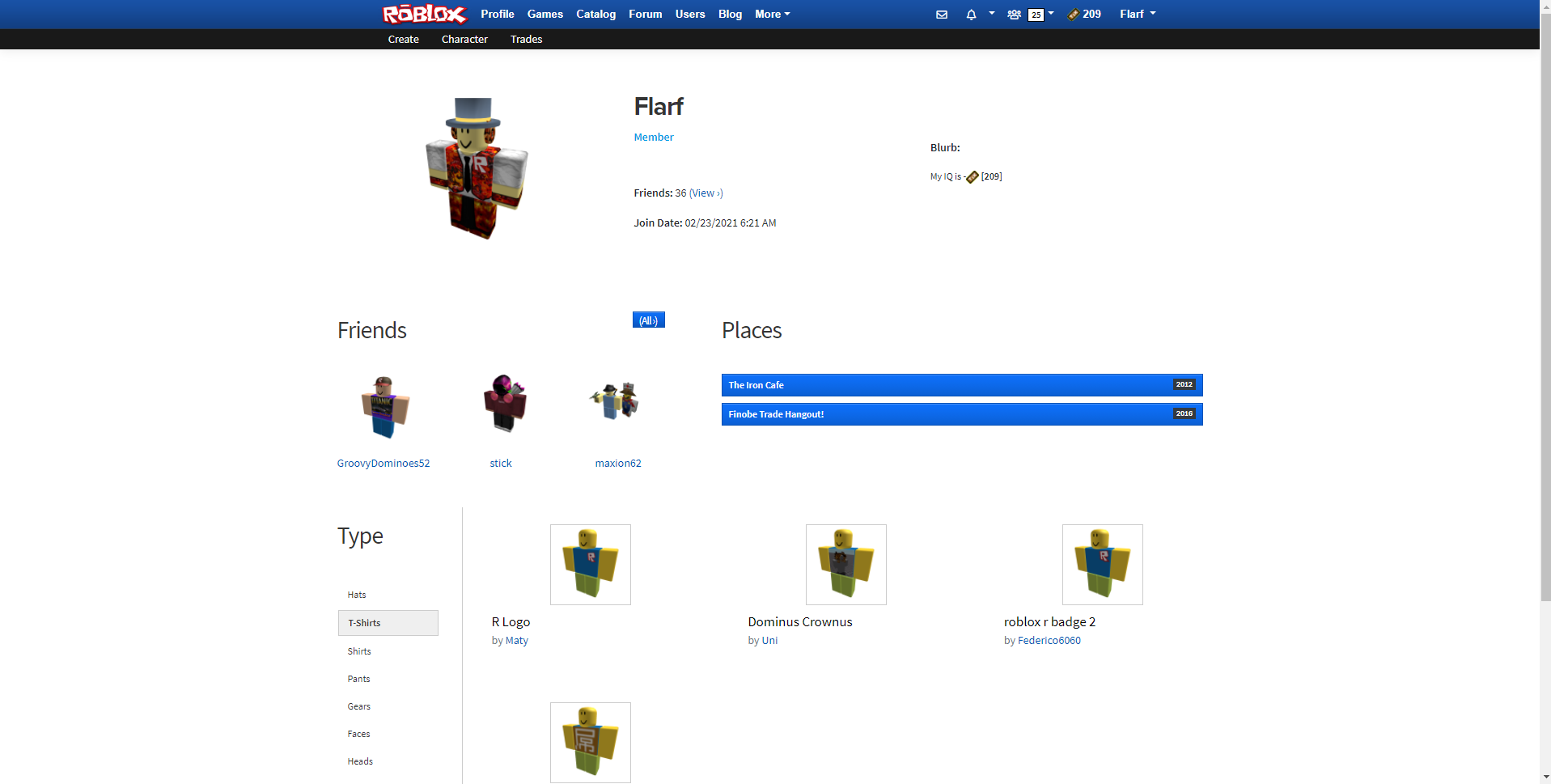Select the Hats category filter

tap(356, 594)
